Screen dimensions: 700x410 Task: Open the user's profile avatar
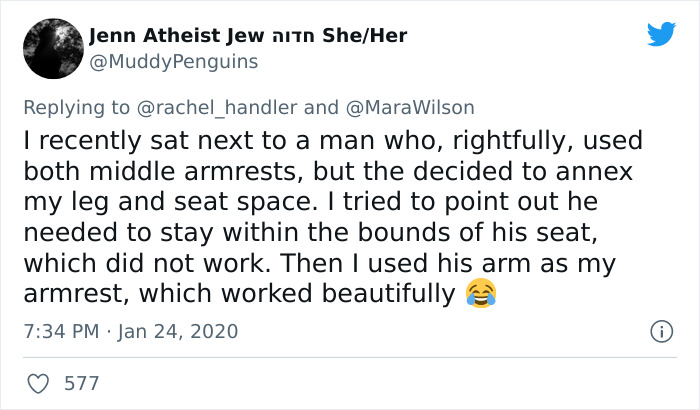[51, 48]
